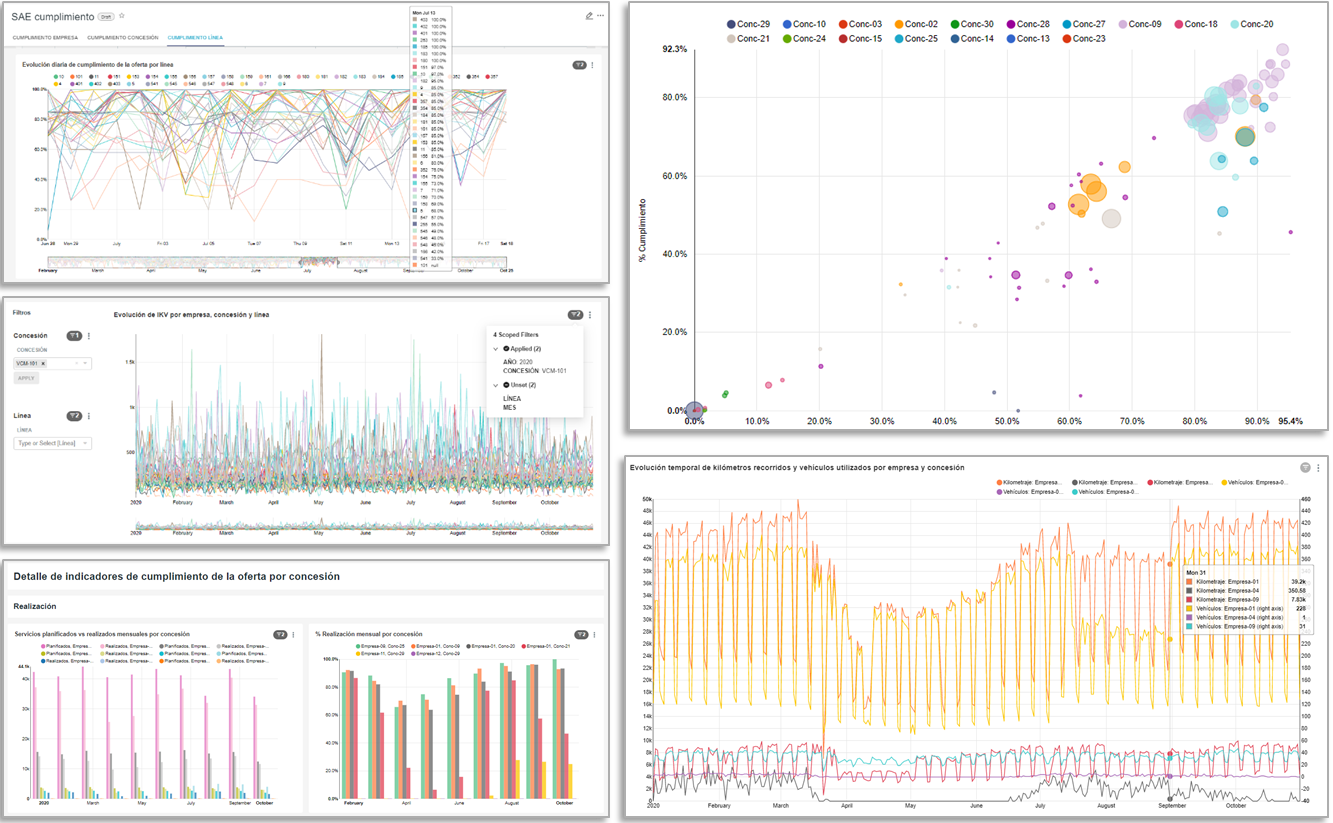This screenshot has height=823, width=1333.
Task: Remove the VCM-101 chip with its x
Action: pyautogui.click(x=43, y=363)
